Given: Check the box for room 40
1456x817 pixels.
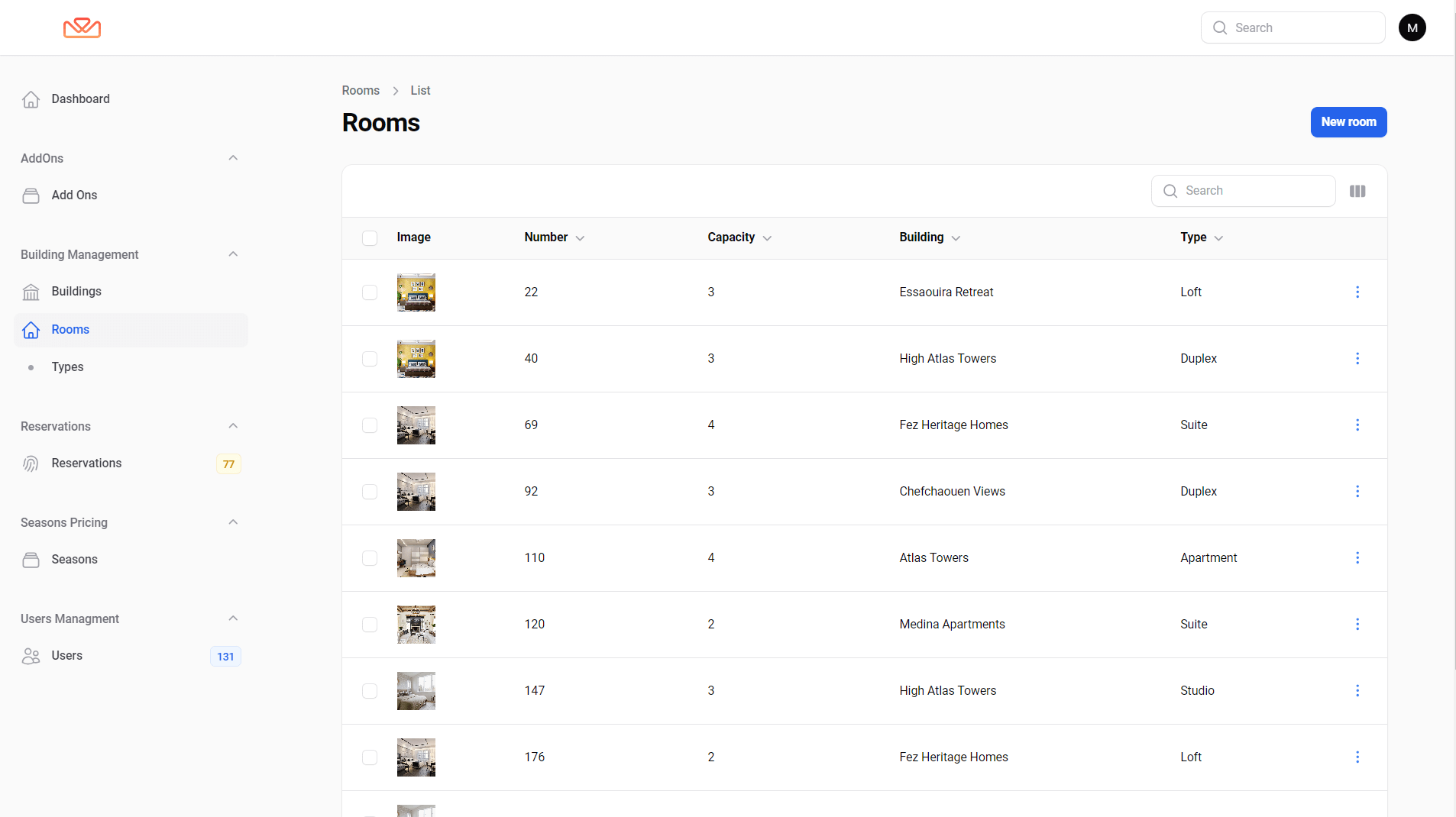Looking at the screenshot, I should pos(370,359).
